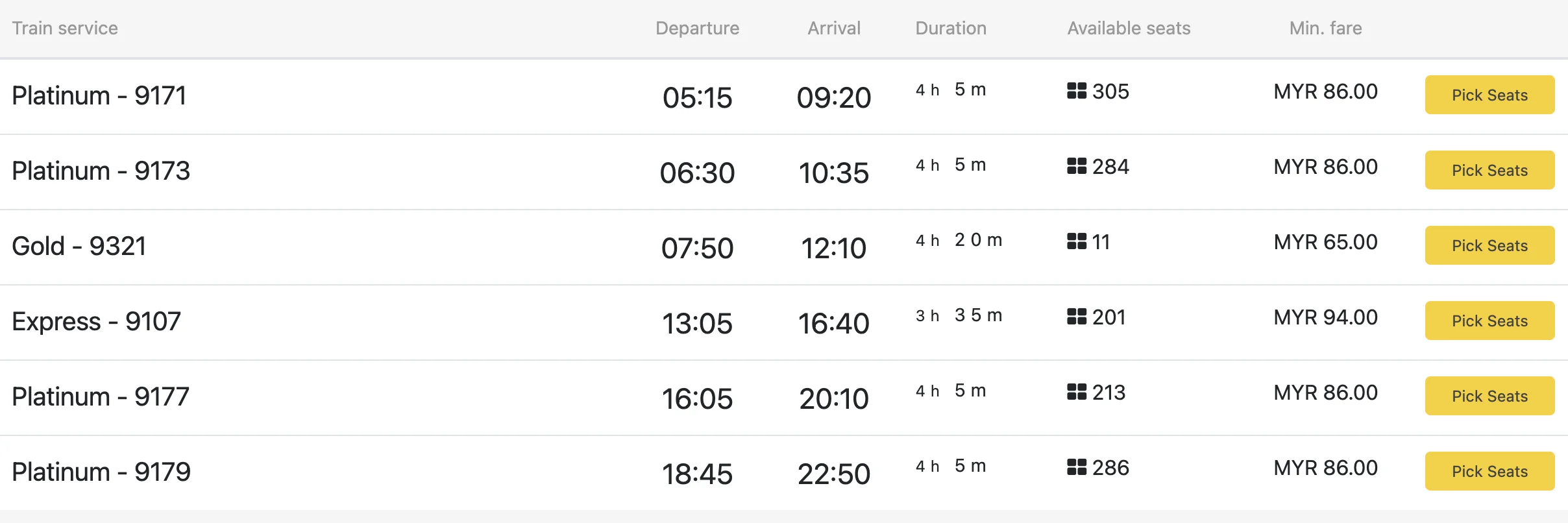The height and width of the screenshot is (523, 1568).
Task: Click the seat icon next to 284
Action: coord(1077,166)
